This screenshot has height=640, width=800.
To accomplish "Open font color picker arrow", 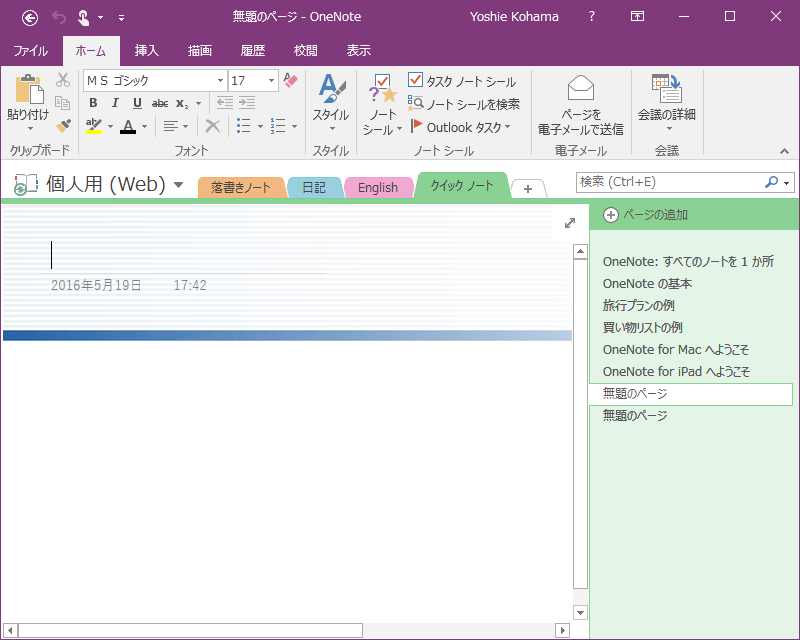I will coord(144,126).
